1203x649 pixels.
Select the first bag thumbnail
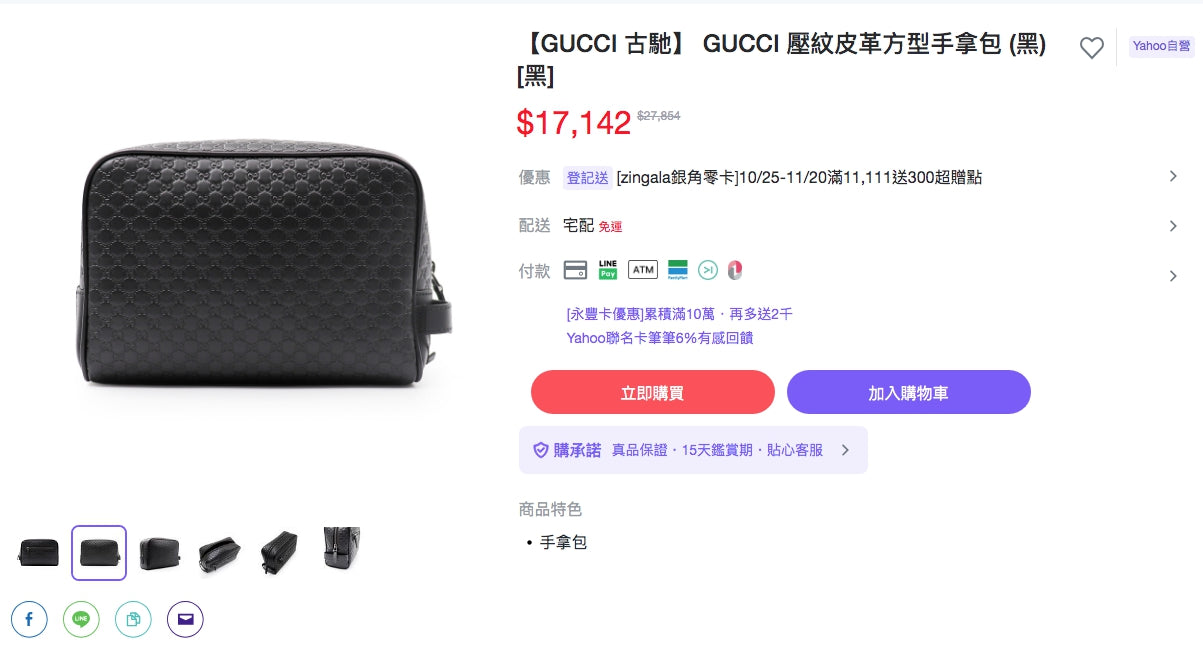[38, 552]
